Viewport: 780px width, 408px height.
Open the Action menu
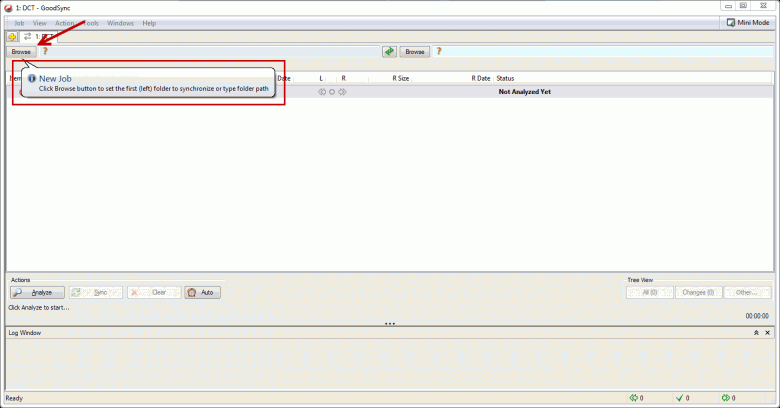coord(64,23)
